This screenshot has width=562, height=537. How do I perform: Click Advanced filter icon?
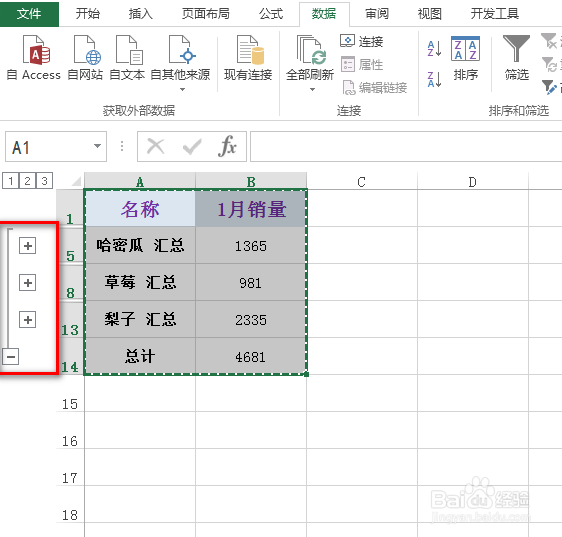click(549, 87)
